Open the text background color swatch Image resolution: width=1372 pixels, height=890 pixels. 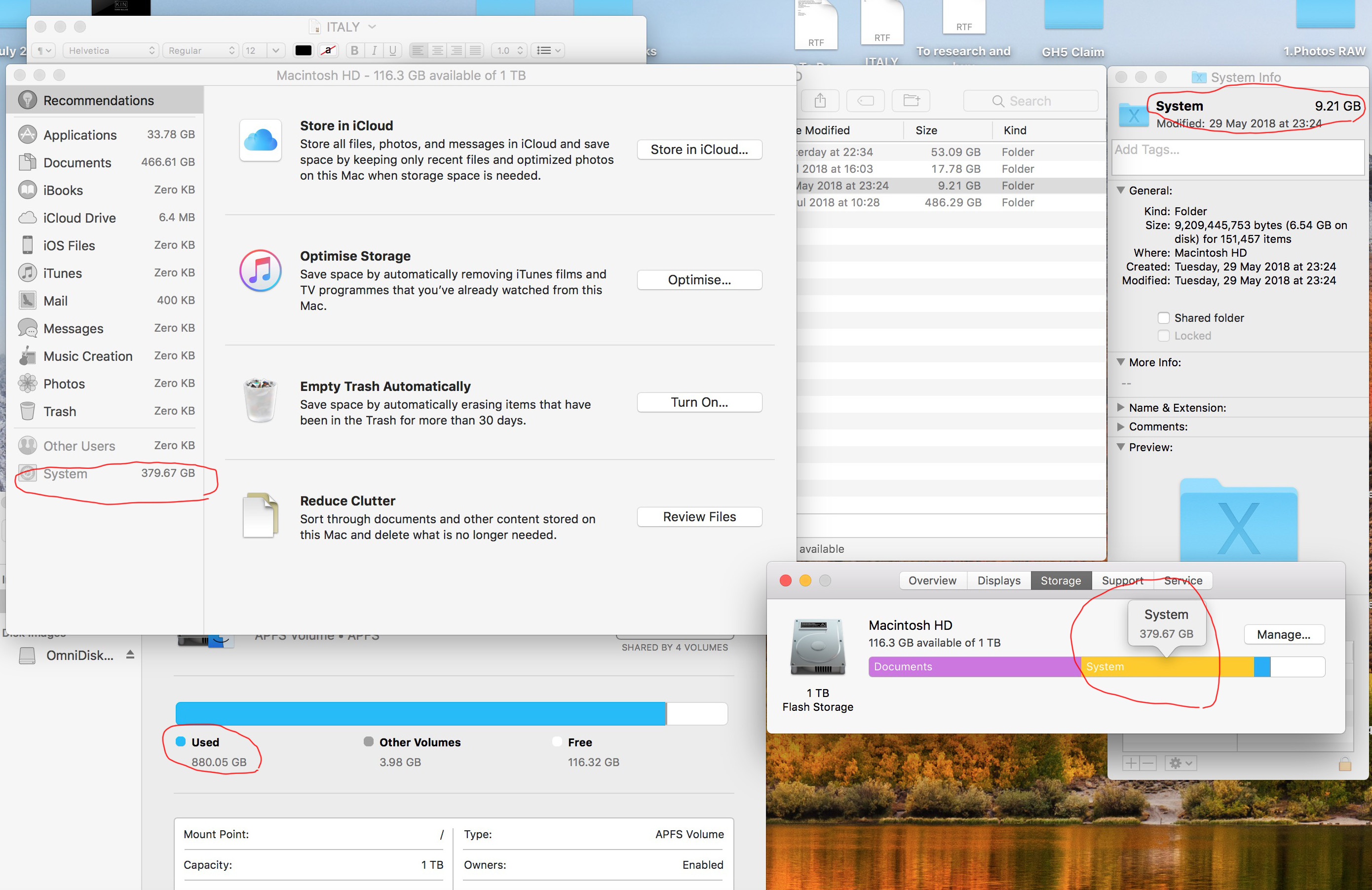(x=328, y=51)
